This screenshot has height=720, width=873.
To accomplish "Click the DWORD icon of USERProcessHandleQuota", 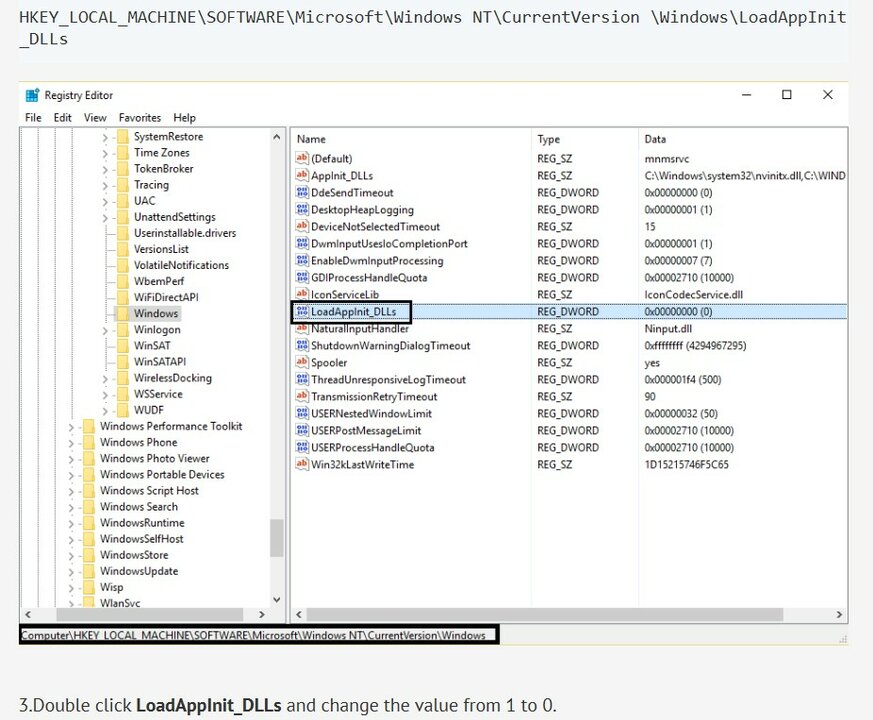I will tap(302, 447).
